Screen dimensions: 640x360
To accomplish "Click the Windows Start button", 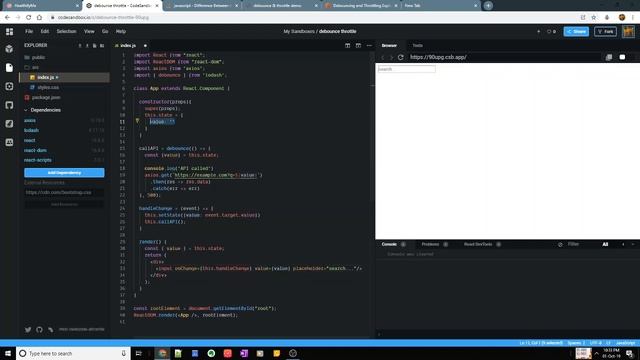I will tap(8, 353).
